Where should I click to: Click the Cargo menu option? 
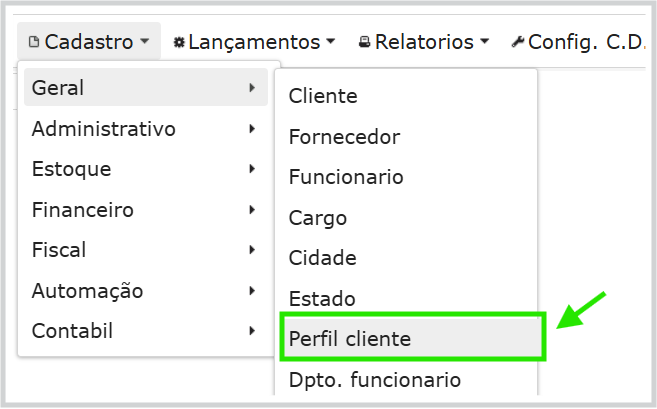pyautogui.click(x=318, y=218)
